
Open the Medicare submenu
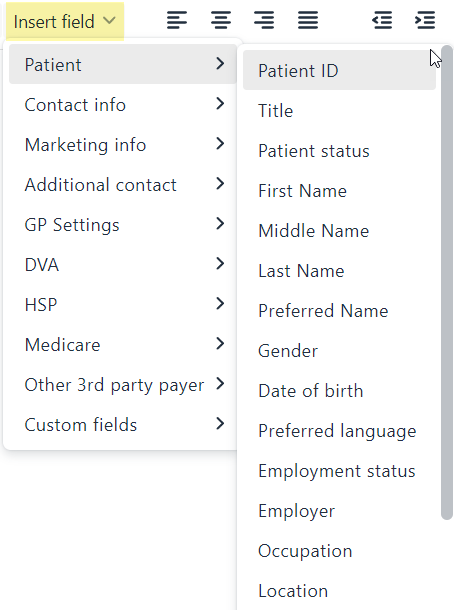point(123,345)
